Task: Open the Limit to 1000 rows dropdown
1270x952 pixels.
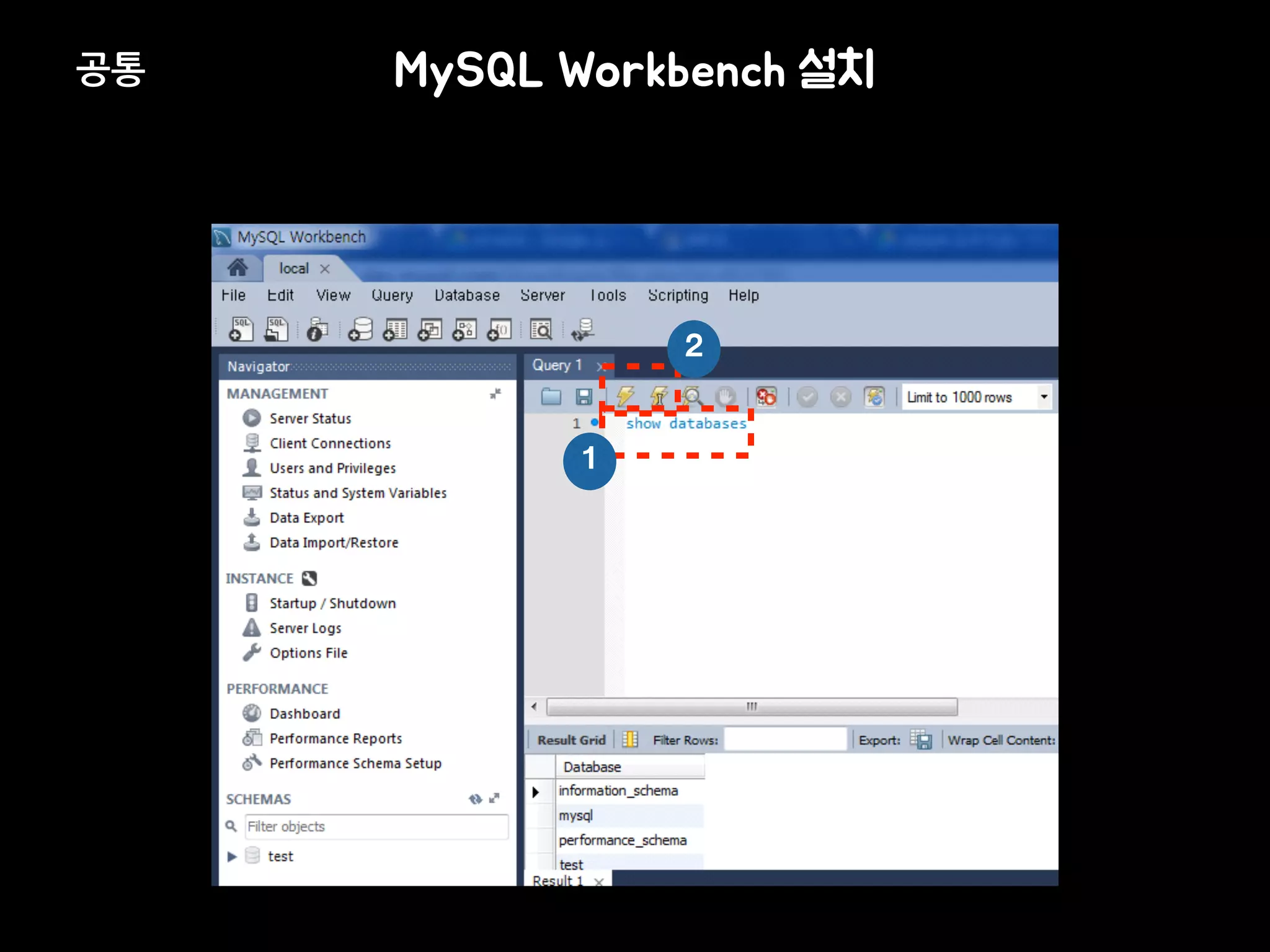Action: [1044, 397]
